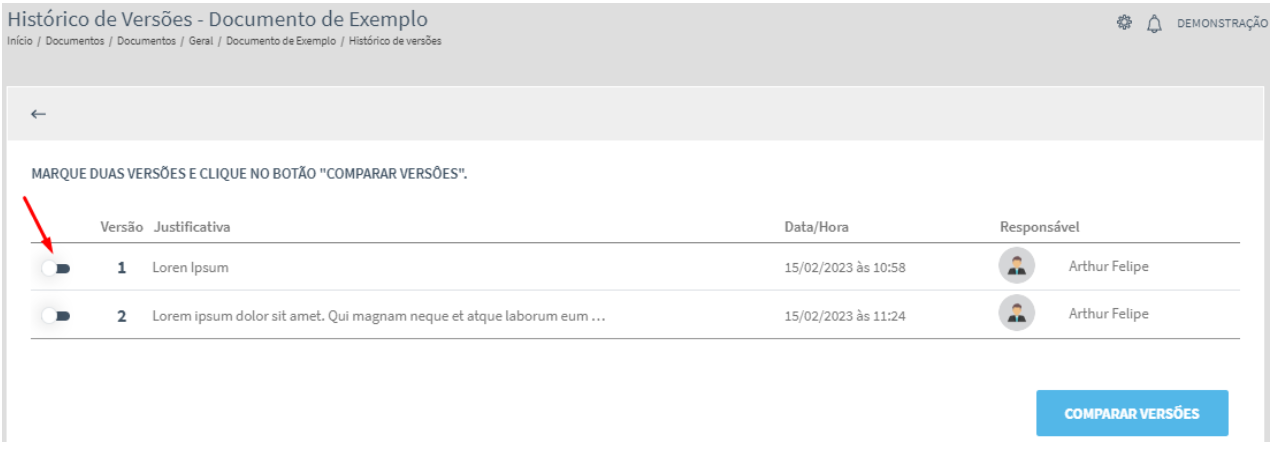Click Arthur Felipe avatar in version 1 row

[1016, 266]
